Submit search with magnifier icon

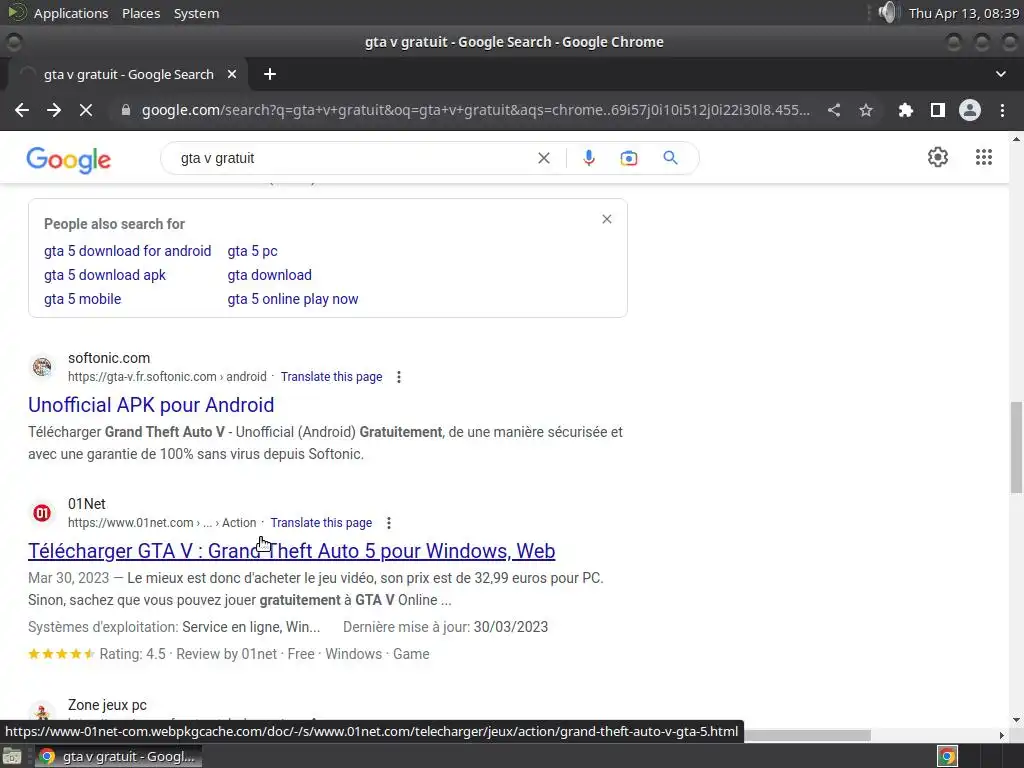click(670, 158)
